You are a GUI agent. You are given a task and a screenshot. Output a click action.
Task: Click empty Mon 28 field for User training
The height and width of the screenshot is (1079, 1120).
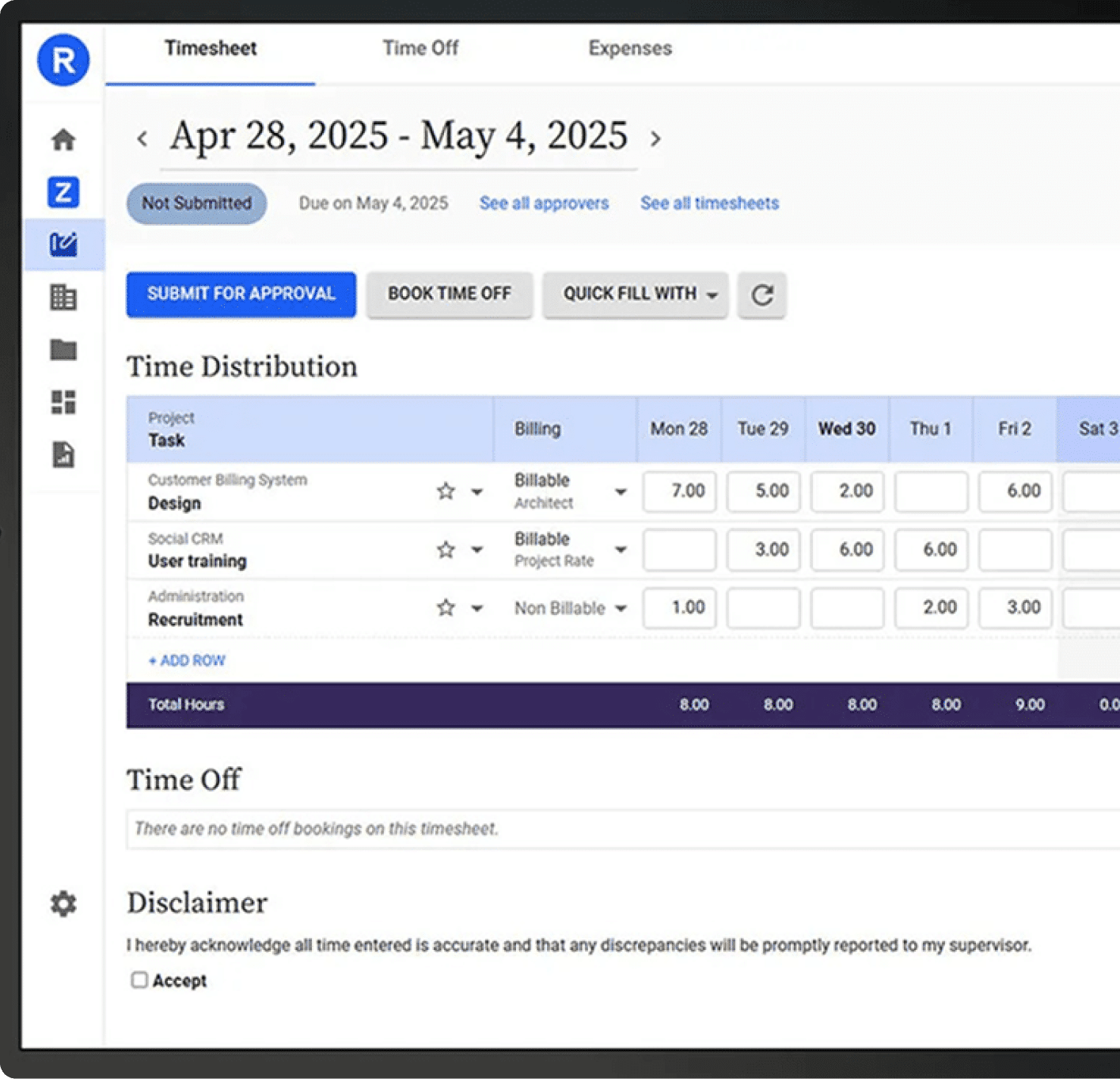pyautogui.click(x=679, y=550)
